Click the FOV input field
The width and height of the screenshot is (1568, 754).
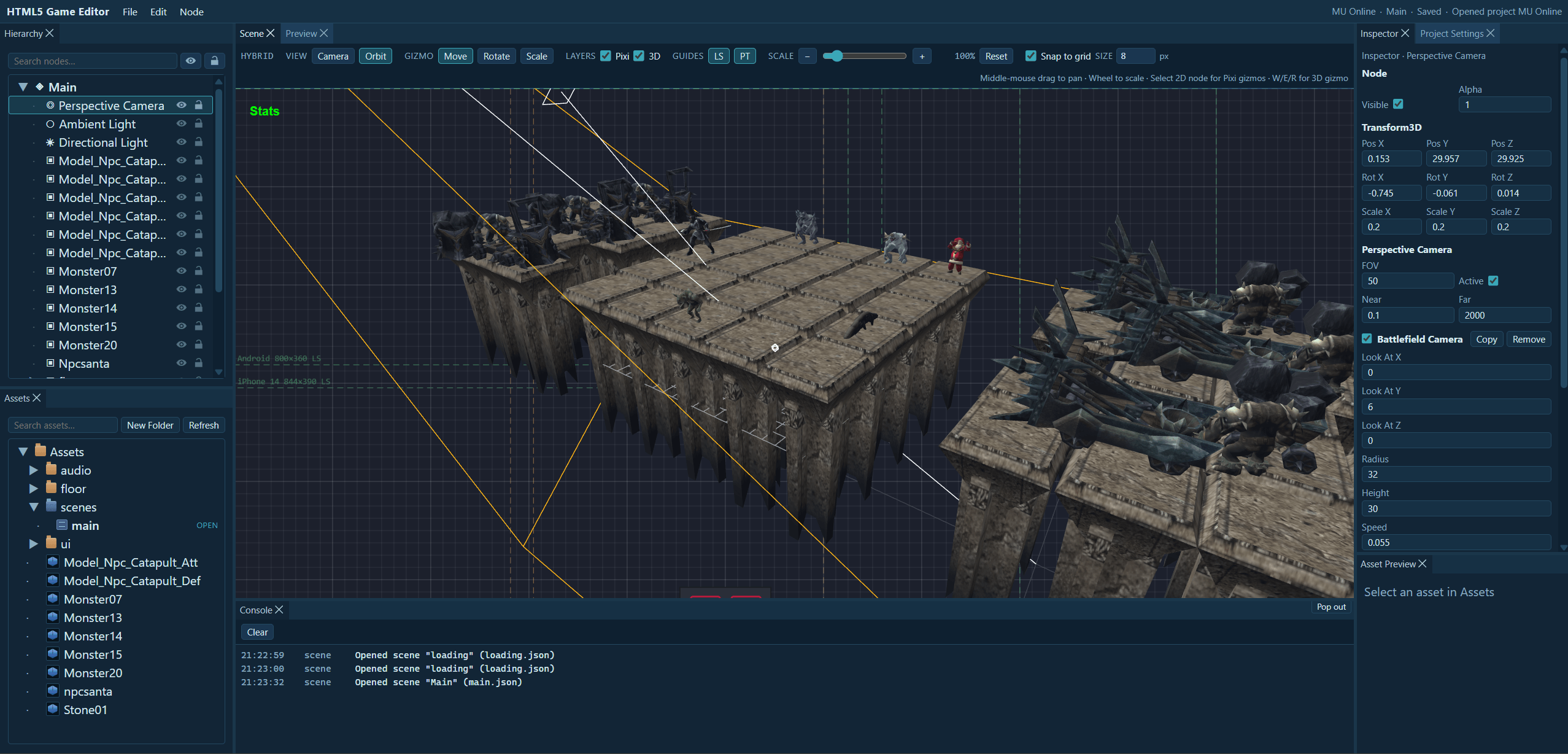pyautogui.click(x=1407, y=281)
